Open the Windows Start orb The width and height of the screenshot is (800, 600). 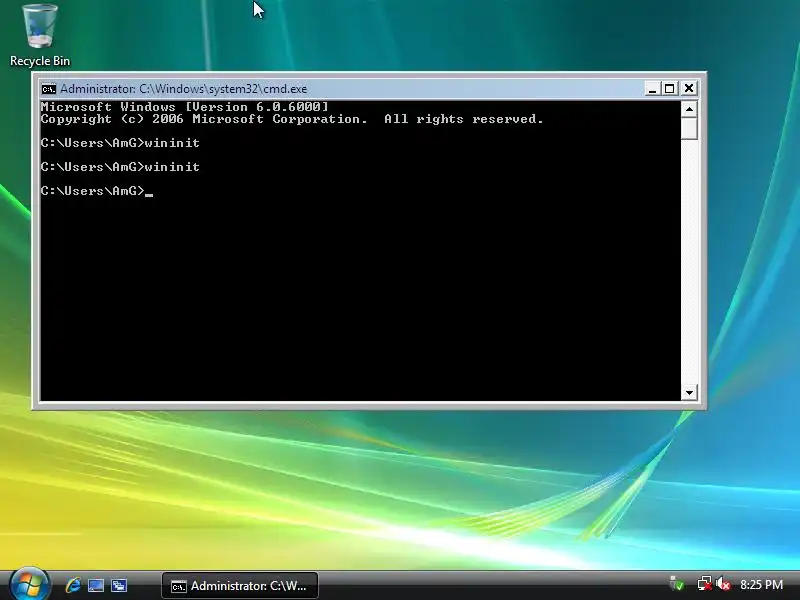coord(29,584)
